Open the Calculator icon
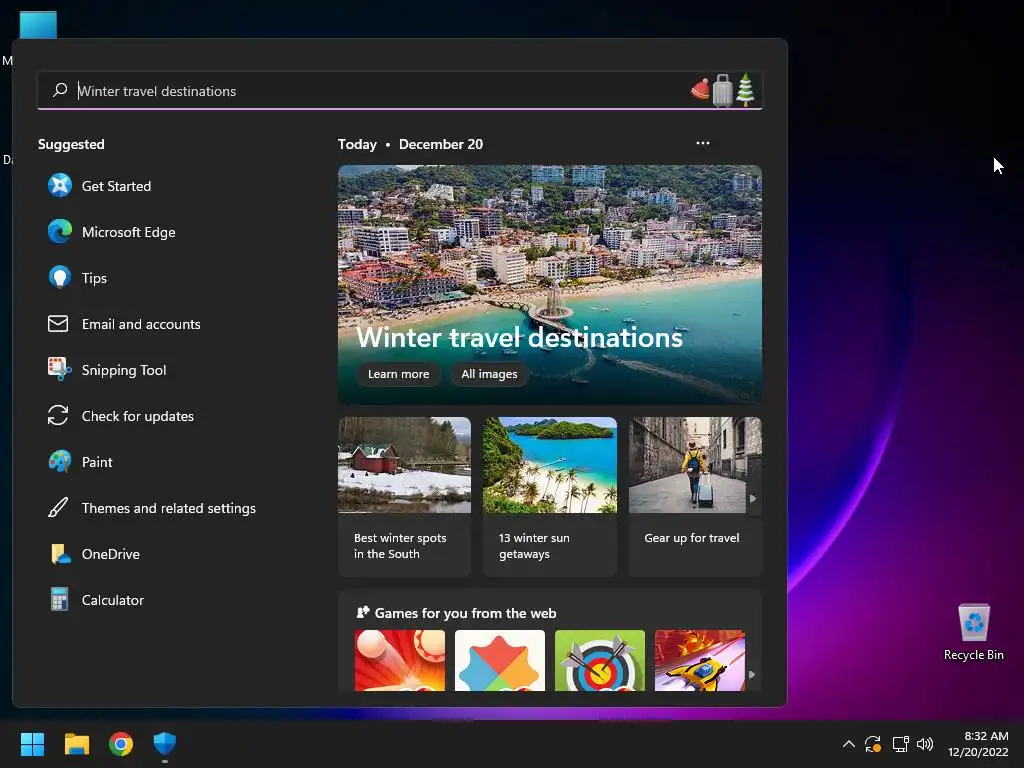The image size is (1024, 768). [59, 600]
